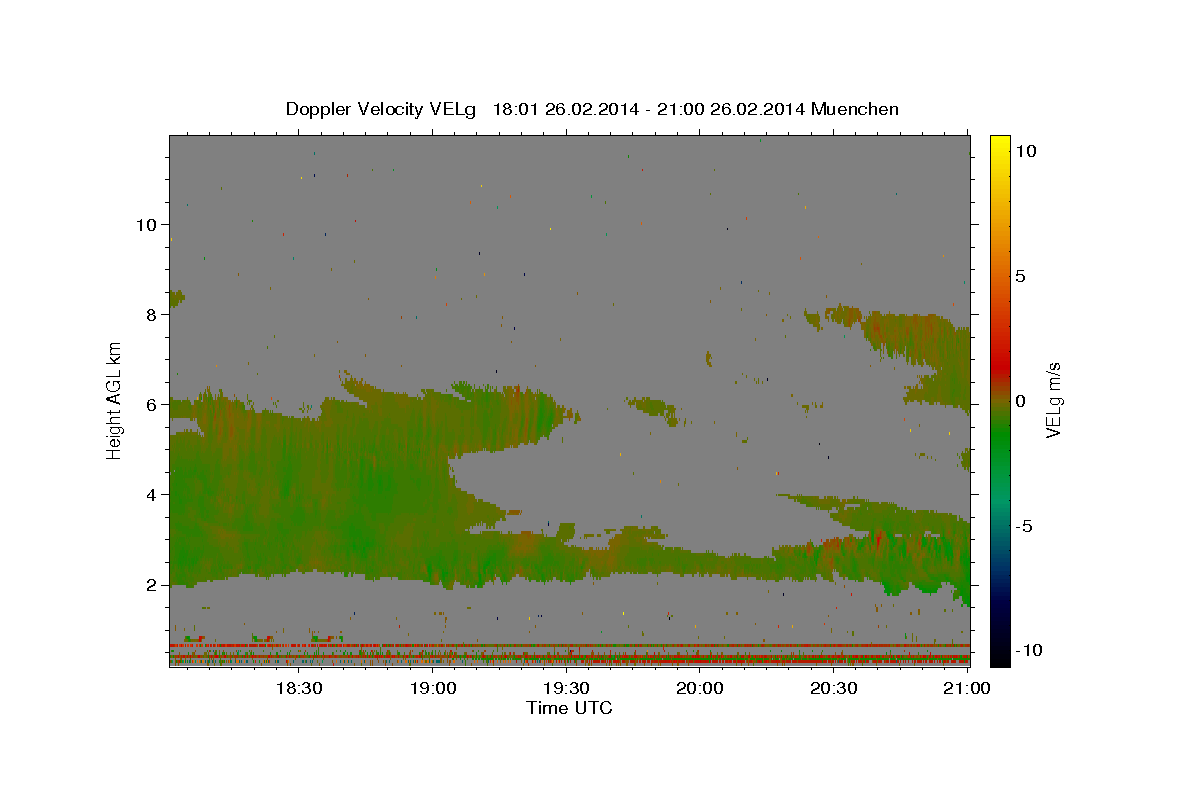This screenshot has width=1200, height=800.
Task: Click the 'Time UTC' axis label
Action: 569,708
